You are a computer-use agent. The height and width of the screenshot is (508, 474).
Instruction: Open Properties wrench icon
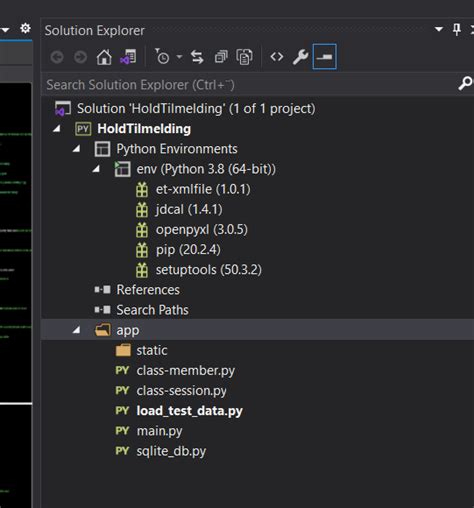pyautogui.click(x=300, y=57)
